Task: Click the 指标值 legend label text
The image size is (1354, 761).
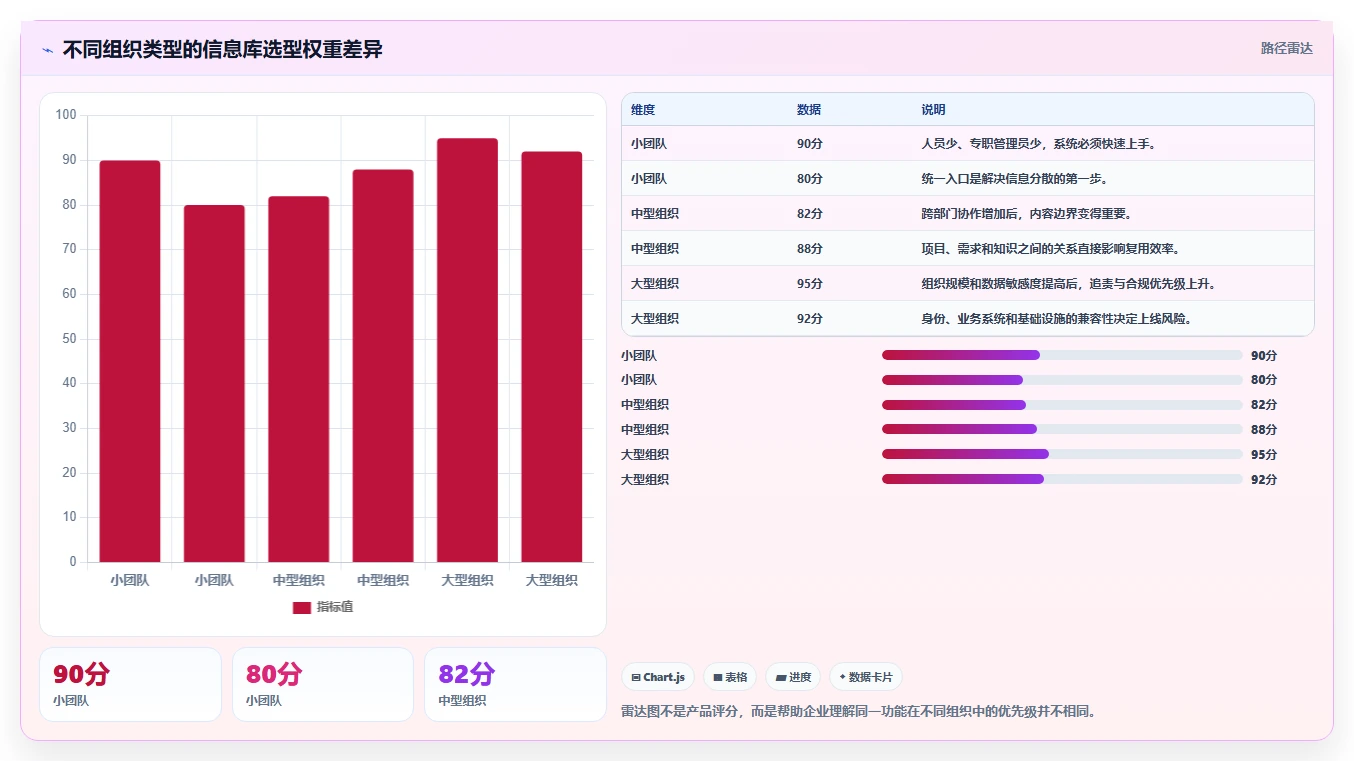Action: 335,608
